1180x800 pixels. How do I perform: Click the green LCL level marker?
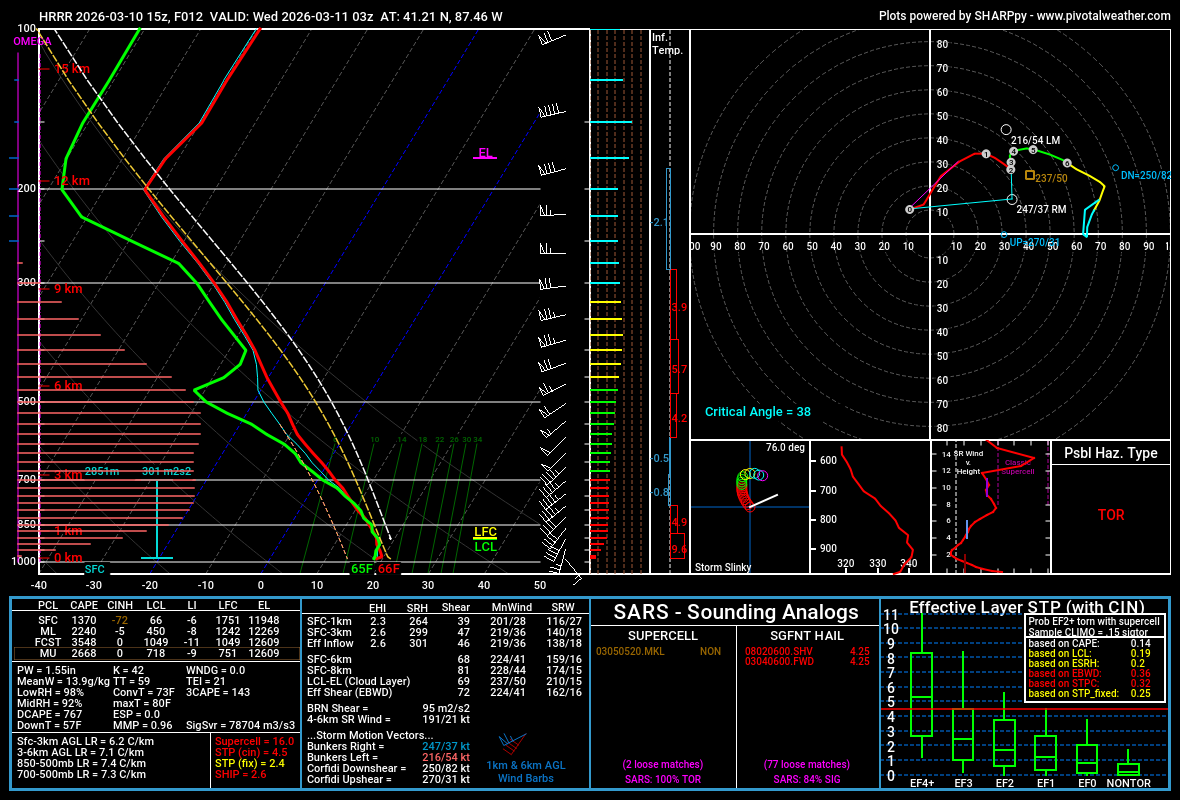coord(485,547)
